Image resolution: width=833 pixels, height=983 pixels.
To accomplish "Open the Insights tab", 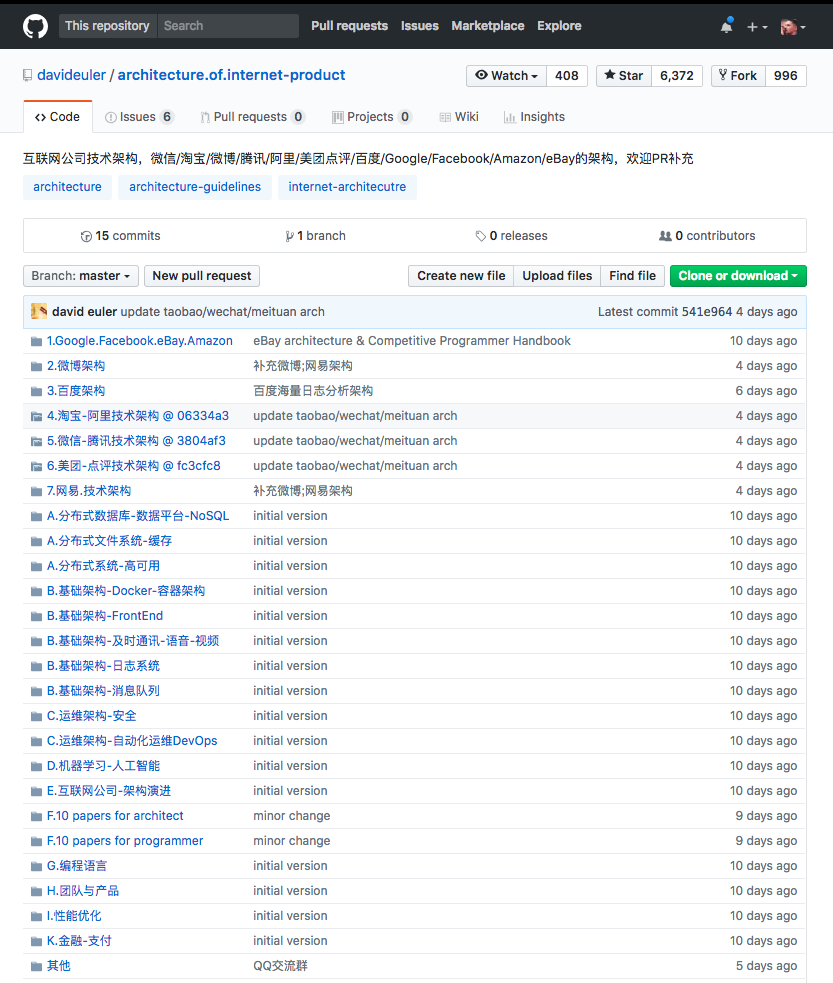I will tap(534, 117).
